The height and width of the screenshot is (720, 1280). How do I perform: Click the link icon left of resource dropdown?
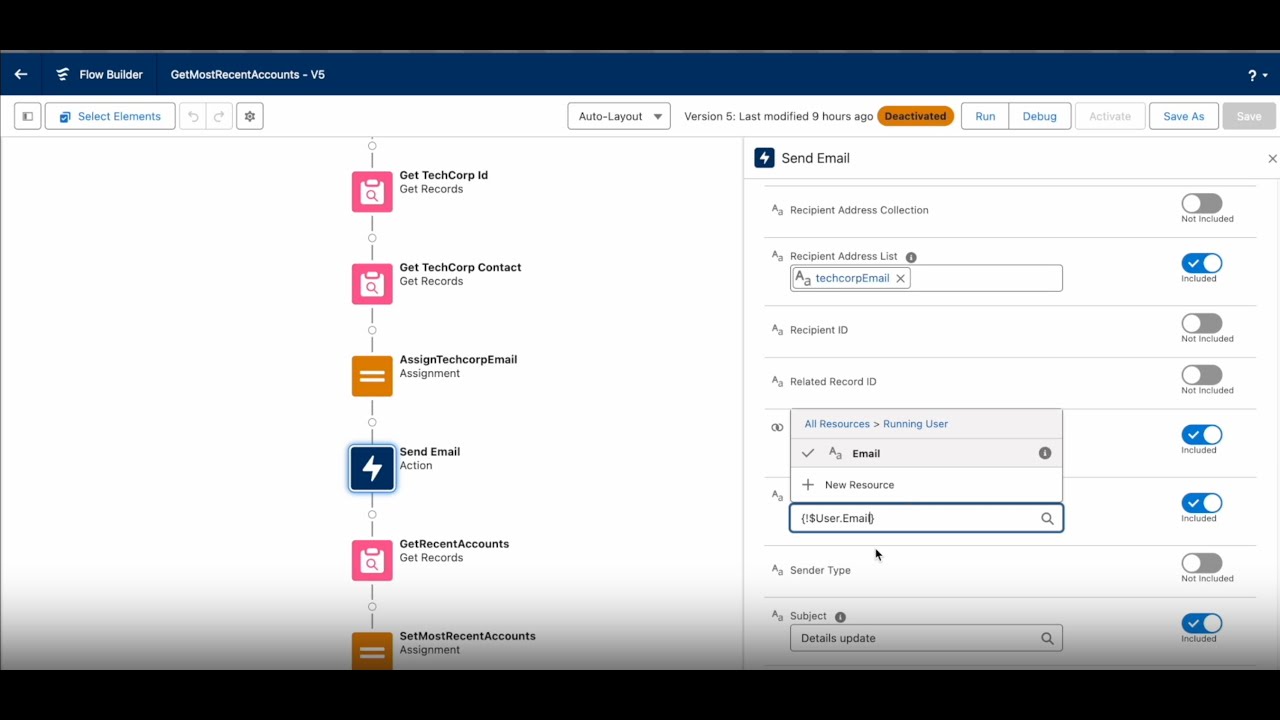pyautogui.click(x=777, y=427)
